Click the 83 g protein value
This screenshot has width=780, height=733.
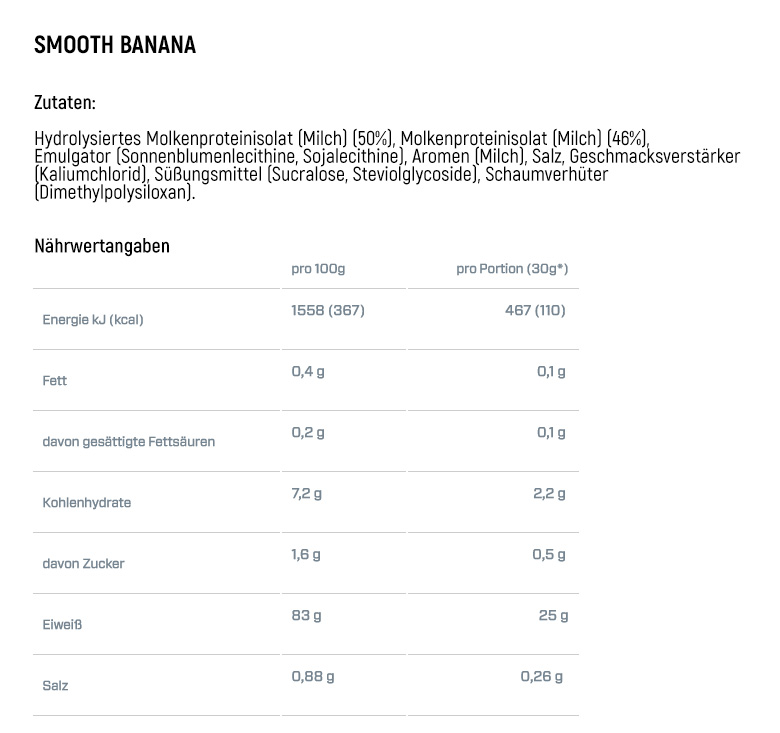[x=306, y=616]
